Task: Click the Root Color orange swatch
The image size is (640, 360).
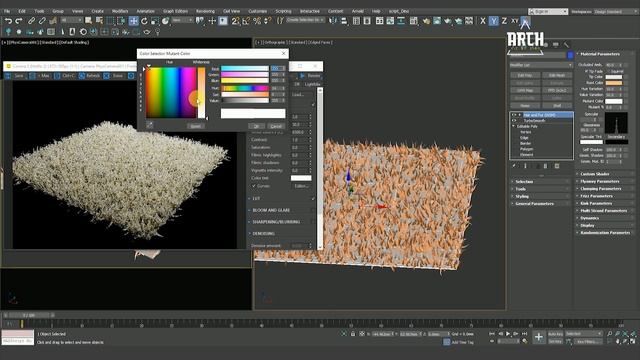Action: (614, 83)
